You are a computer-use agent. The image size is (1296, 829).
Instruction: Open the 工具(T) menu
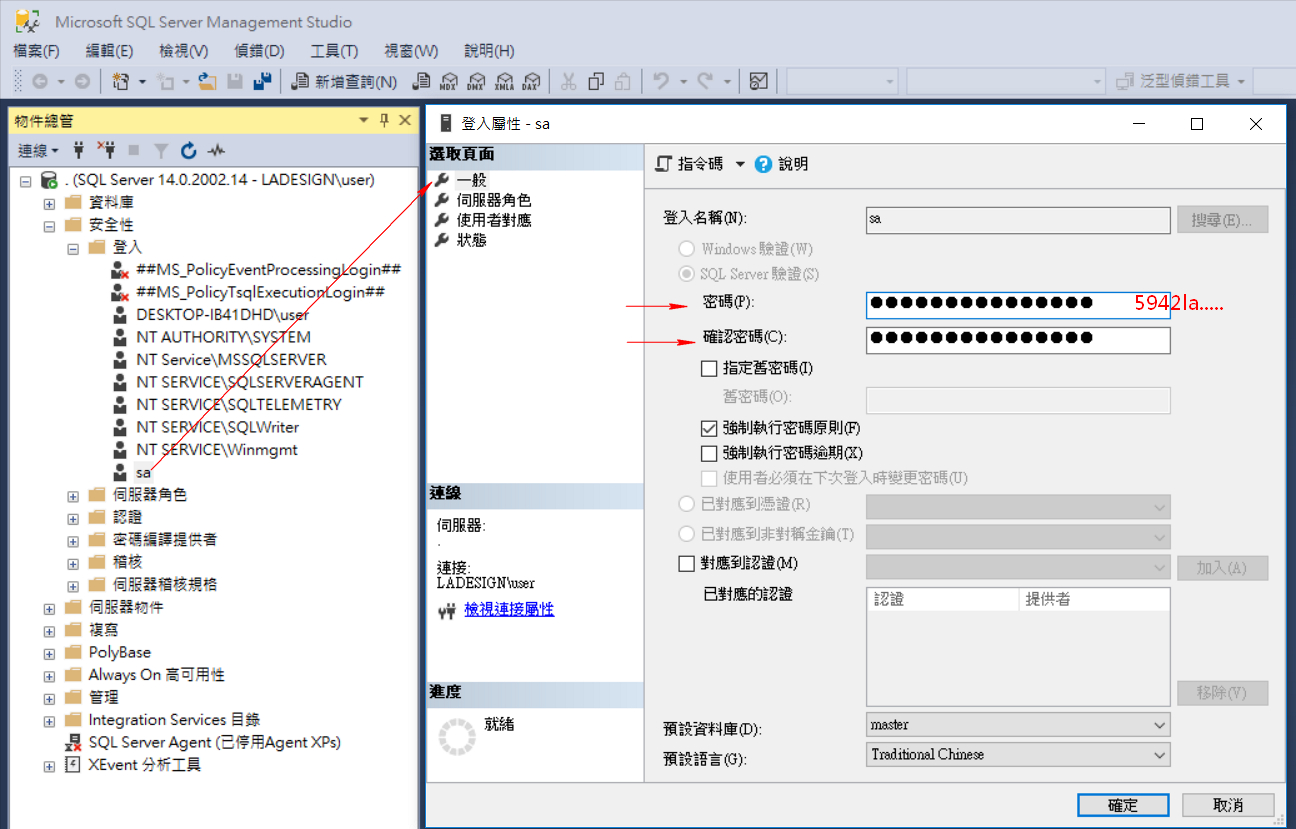(x=333, y=50)
